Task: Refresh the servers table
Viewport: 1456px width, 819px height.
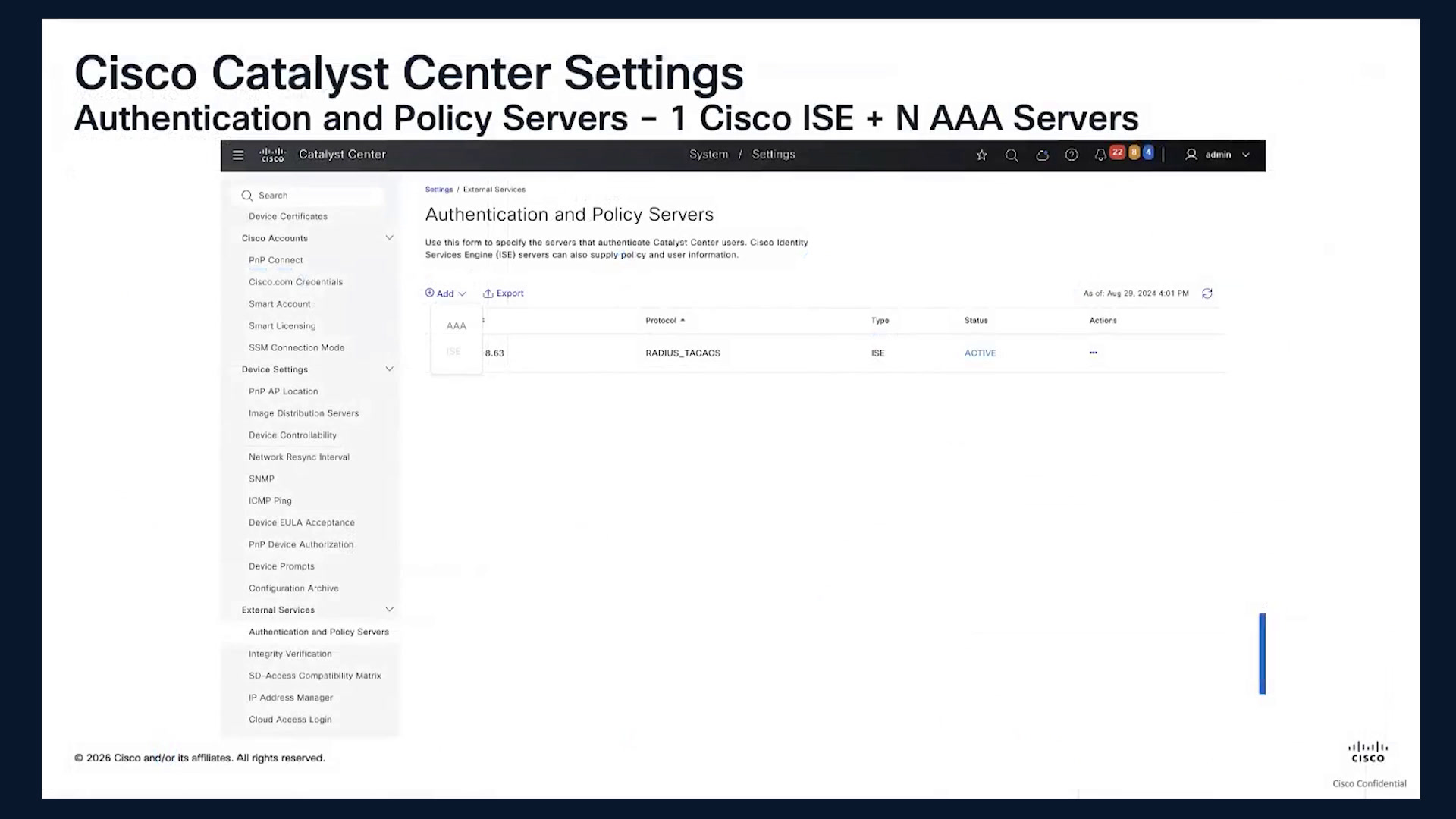Action: point(1207,293)
